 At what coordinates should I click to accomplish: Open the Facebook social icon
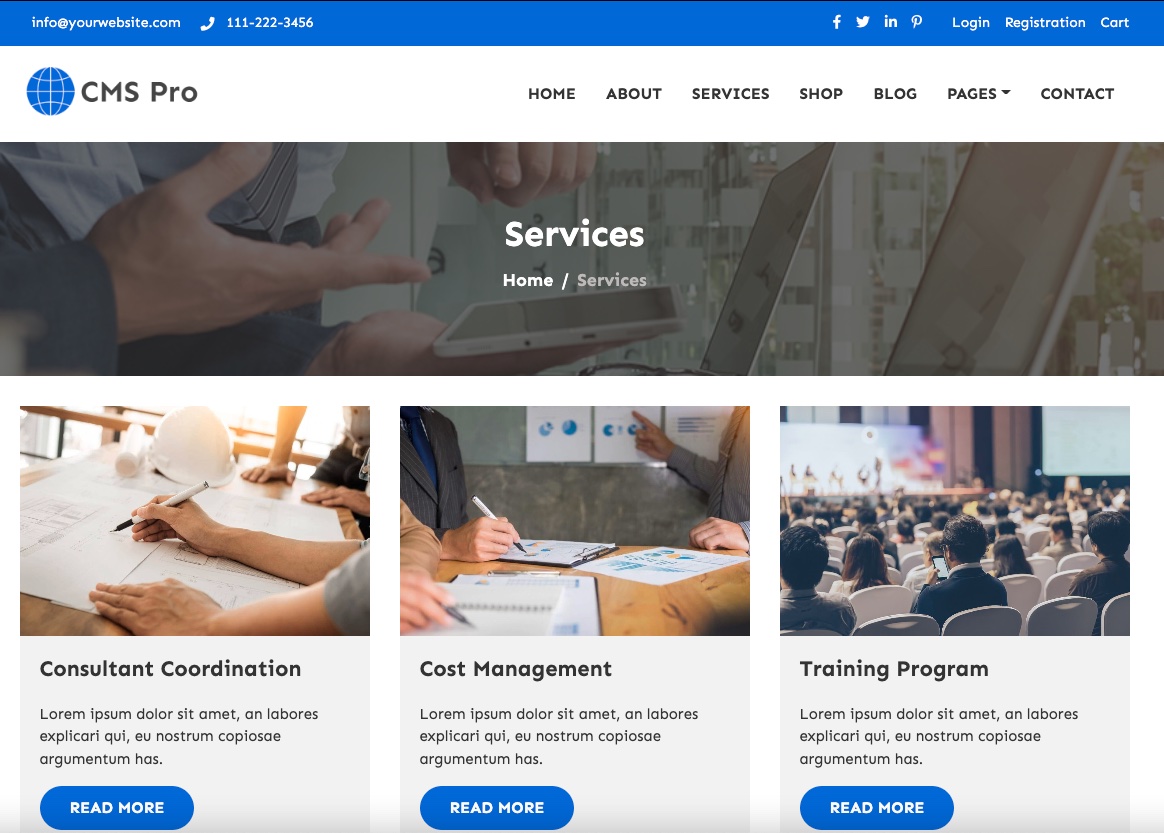837,22
